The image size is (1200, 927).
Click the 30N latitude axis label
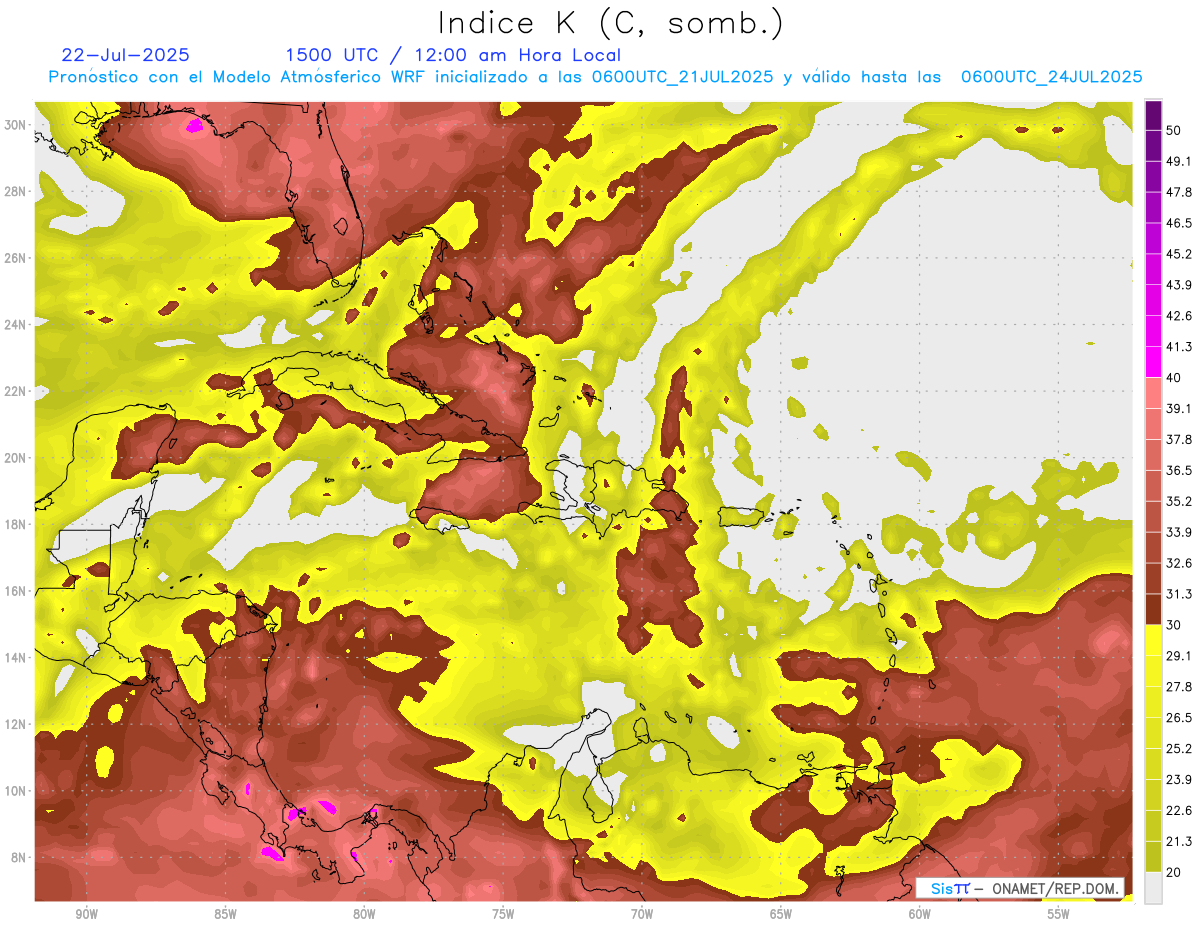(15, 124)
